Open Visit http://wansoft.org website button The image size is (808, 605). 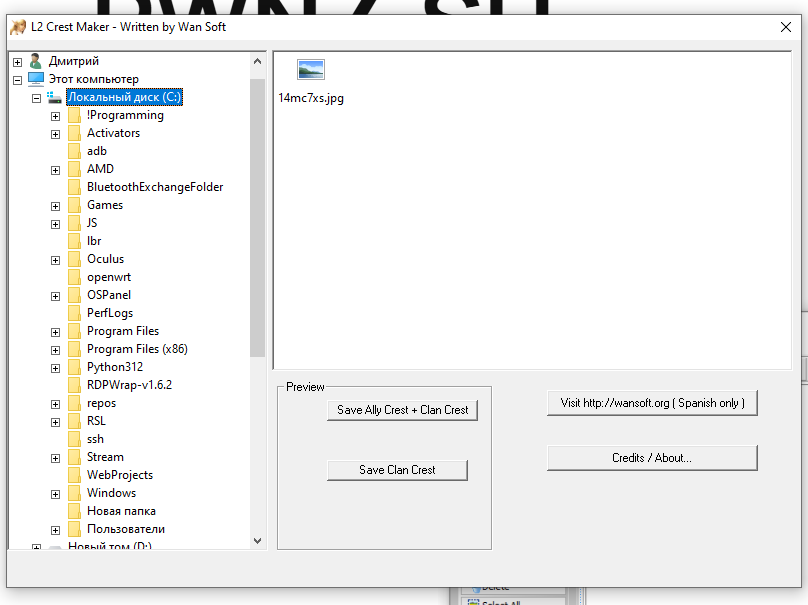652,403
